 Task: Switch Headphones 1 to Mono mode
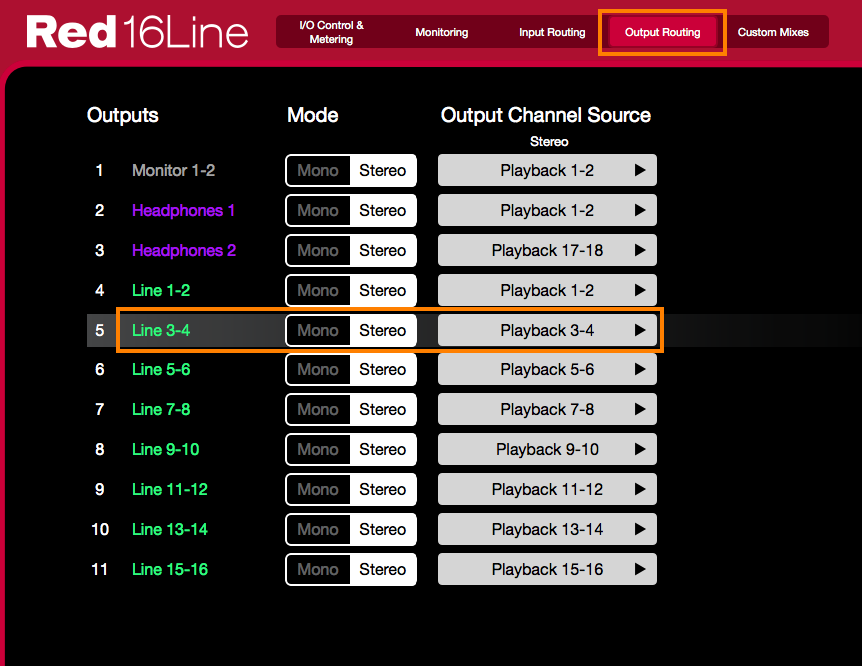point(318,210)
